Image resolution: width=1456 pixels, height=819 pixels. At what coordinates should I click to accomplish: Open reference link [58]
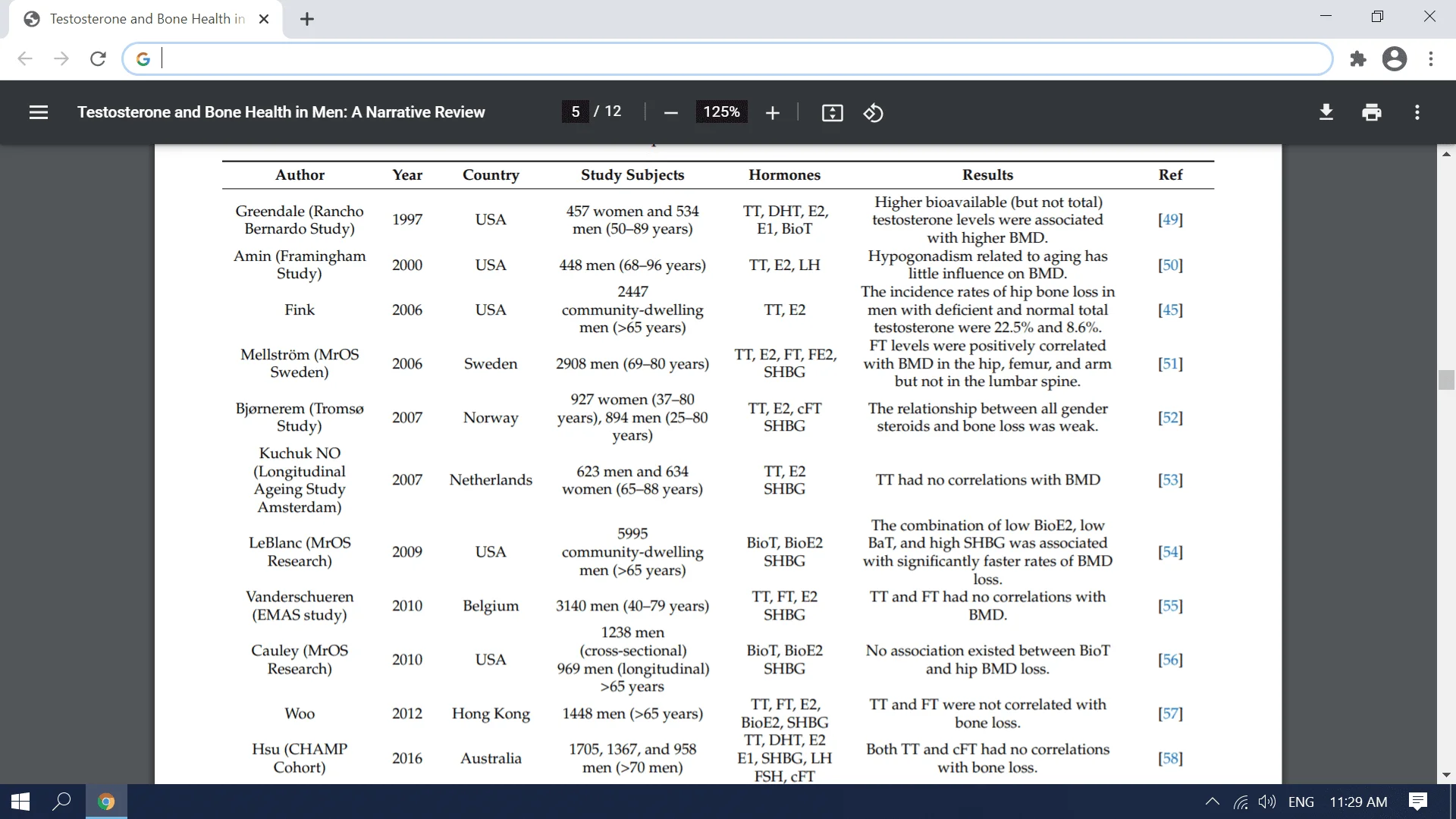pos(1170,758)
